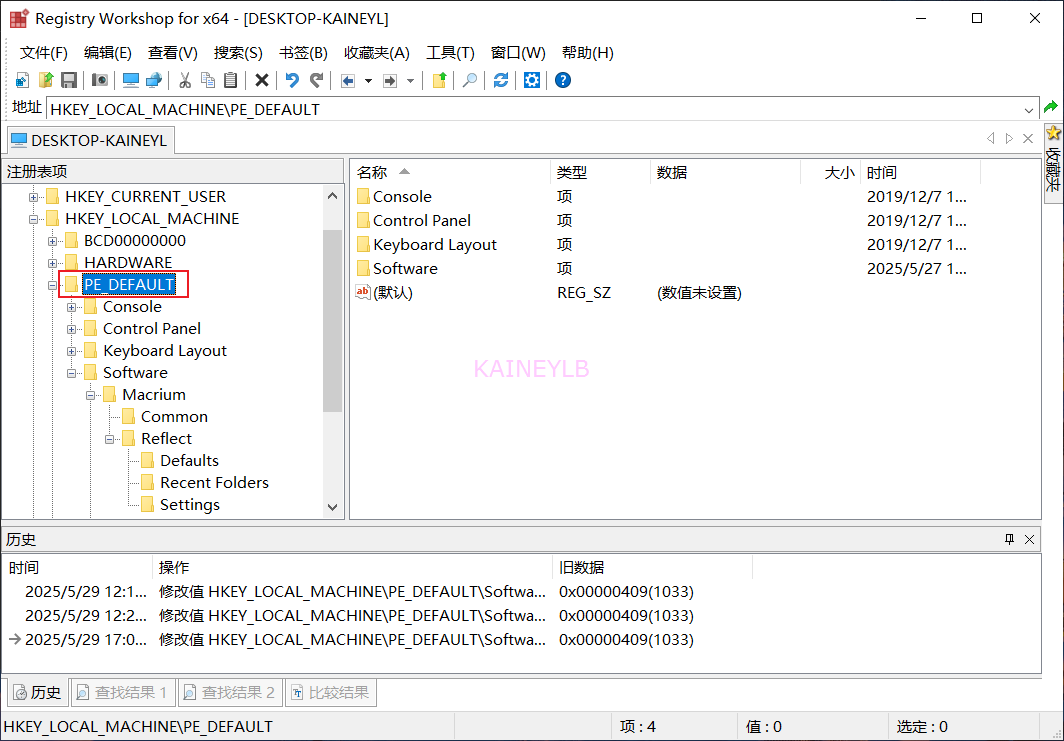This screenshot has width=1064, height=741.
Task: Collapse the Macrium tree node
Action: (90, 395)
